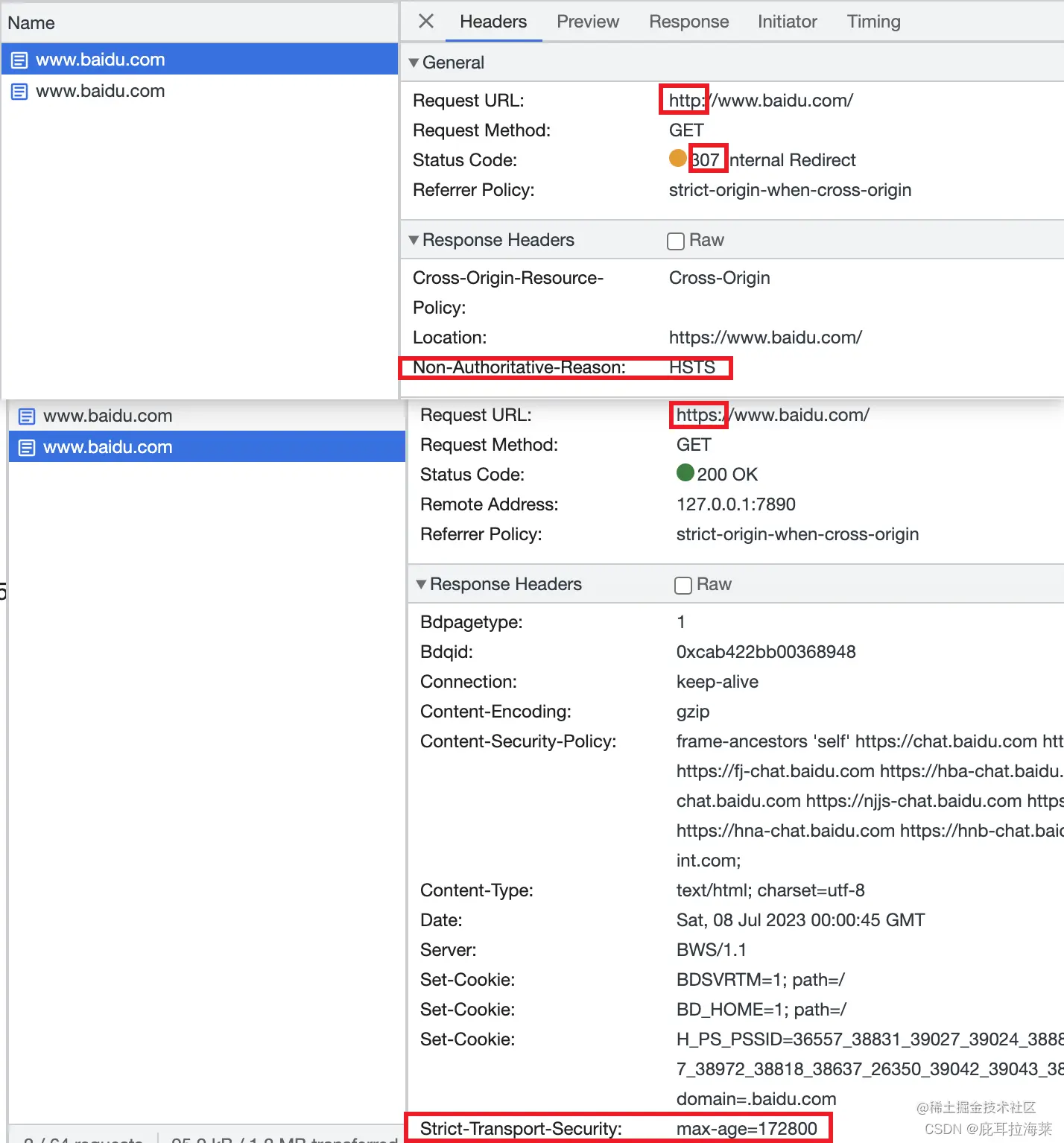
Task: Click the Non-Authoritative-Reason HSTS value
Action: pos(692,367)
